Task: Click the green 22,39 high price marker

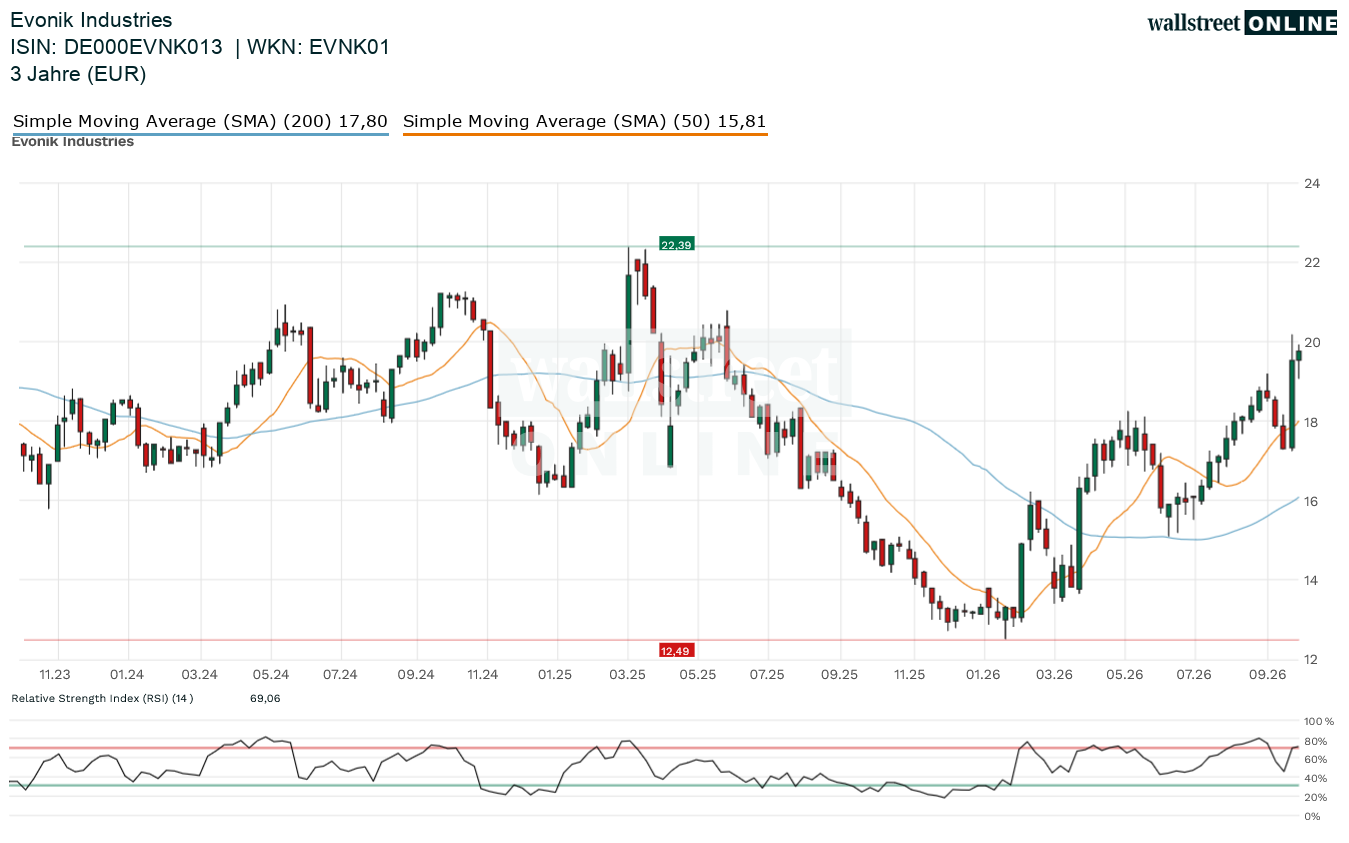Action: [x=676, y=245]
